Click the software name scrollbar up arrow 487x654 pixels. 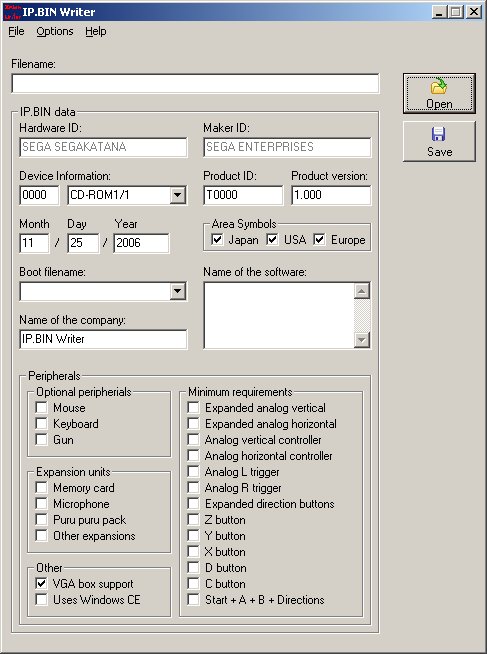[x=361, y=291]
